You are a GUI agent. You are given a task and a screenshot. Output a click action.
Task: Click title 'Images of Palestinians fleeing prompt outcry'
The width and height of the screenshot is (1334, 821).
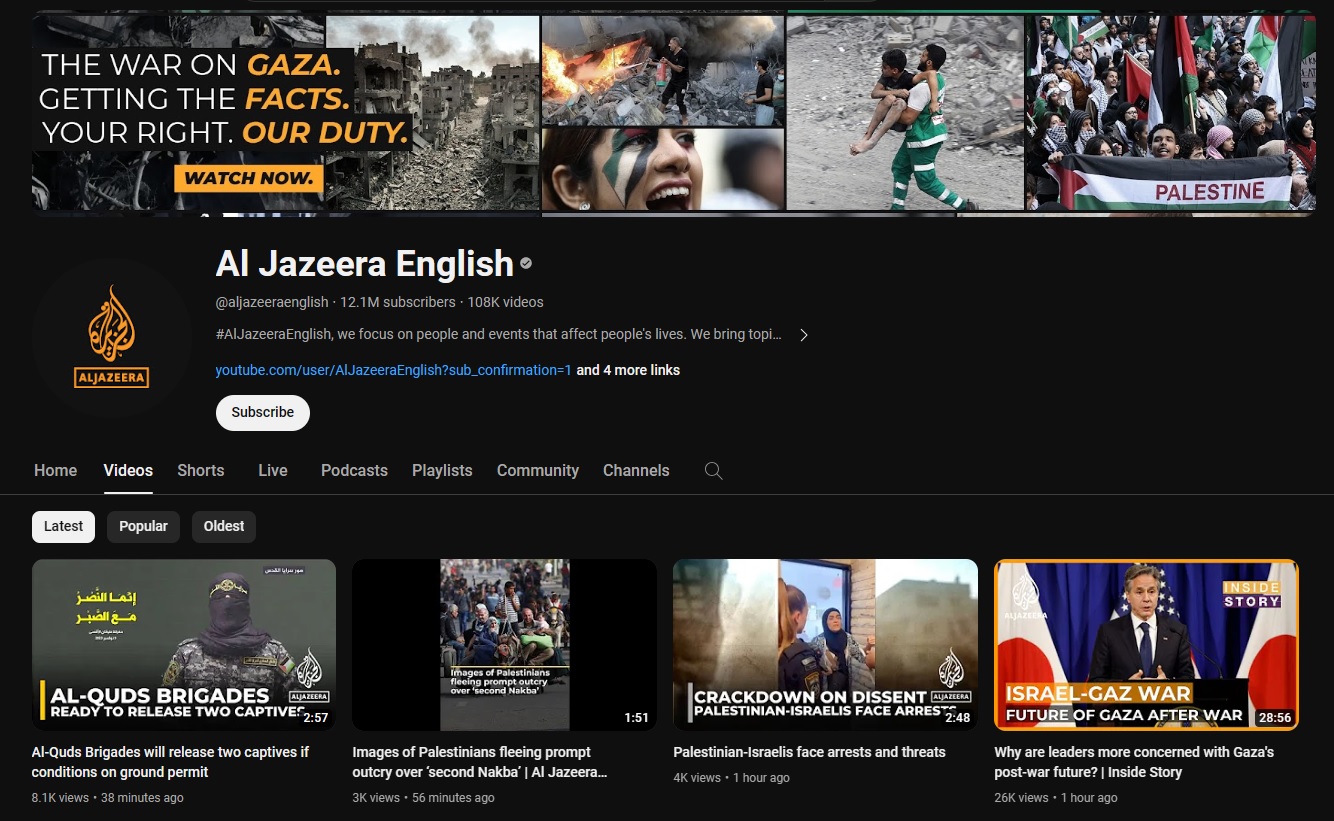click(x=480, y=762)
